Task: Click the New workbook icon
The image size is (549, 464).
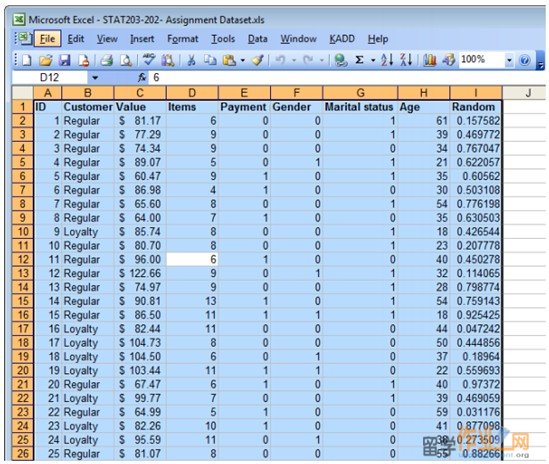Action: (x=27, y=61)
